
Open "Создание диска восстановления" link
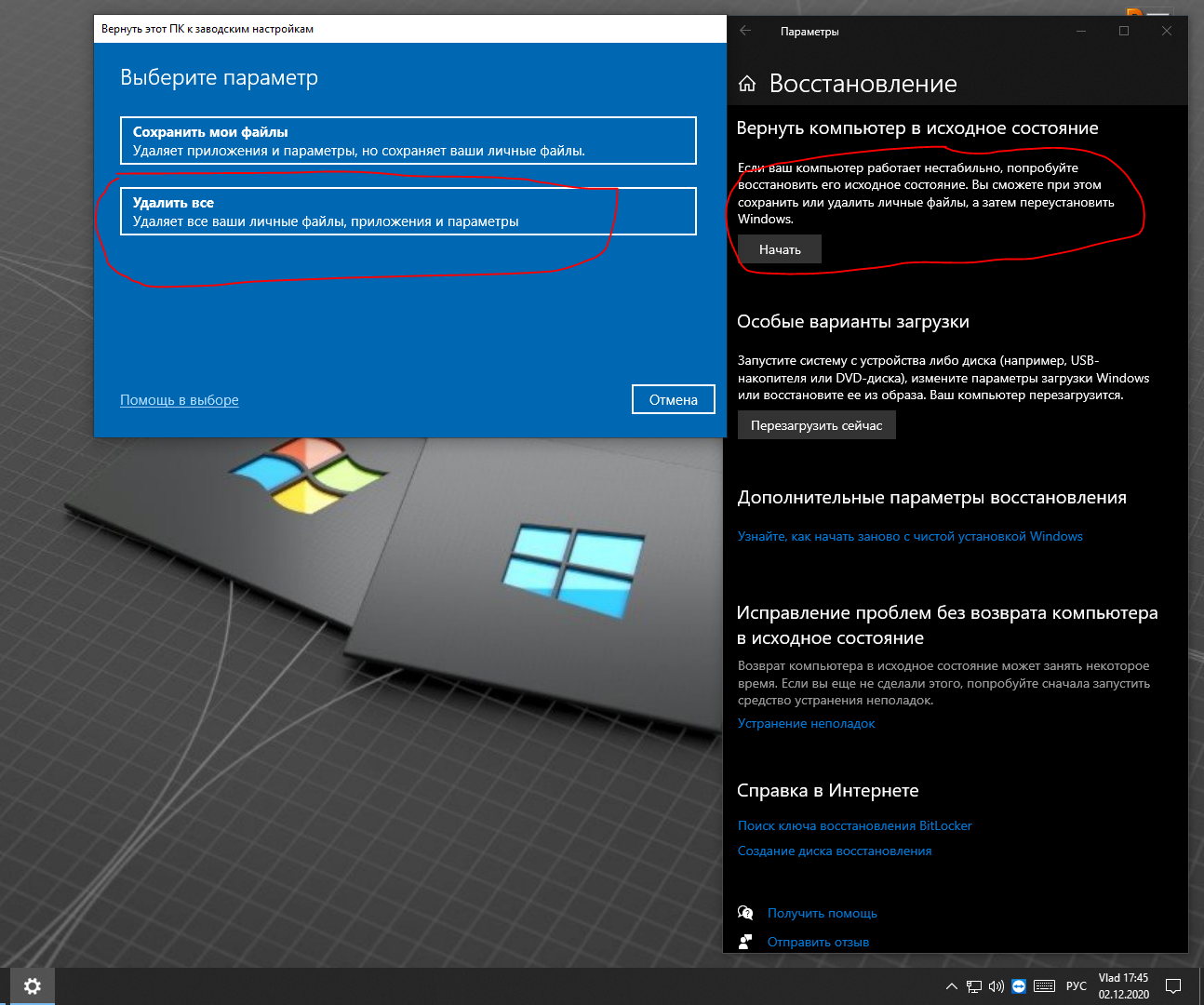835,851
